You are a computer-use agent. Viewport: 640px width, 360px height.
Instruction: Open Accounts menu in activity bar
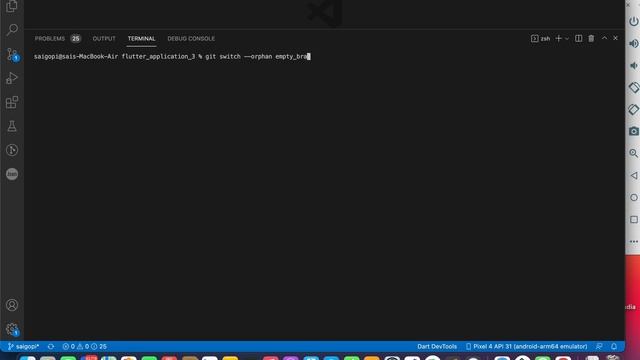pos(12,305)
